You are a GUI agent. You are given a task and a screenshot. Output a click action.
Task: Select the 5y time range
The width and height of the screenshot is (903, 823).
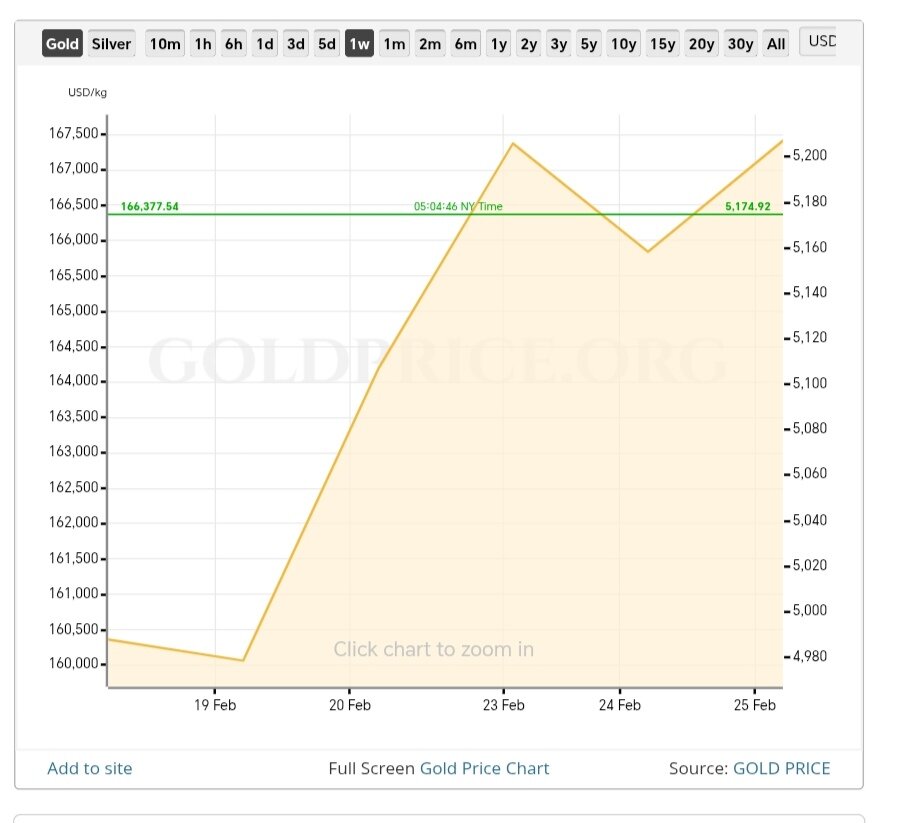(589, 44)
